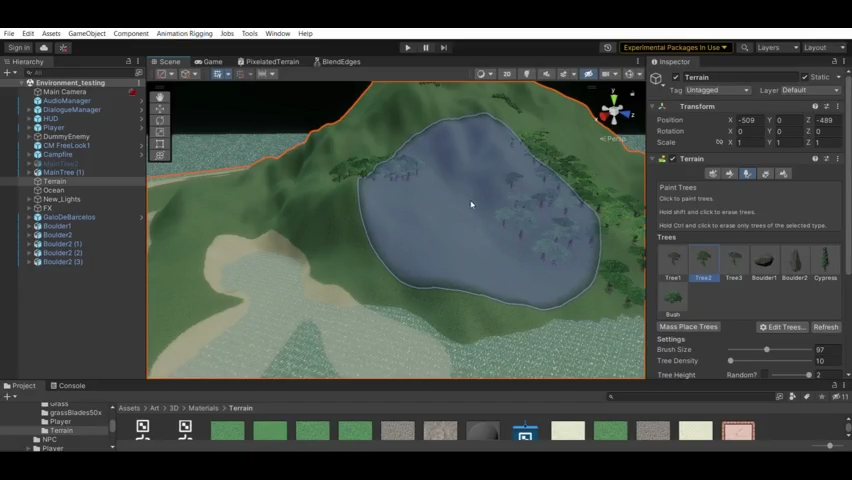The height and width of the screenshot is (480, 852).
Task: Select the Rect transform tool
Action: click(x=160, y=144)
